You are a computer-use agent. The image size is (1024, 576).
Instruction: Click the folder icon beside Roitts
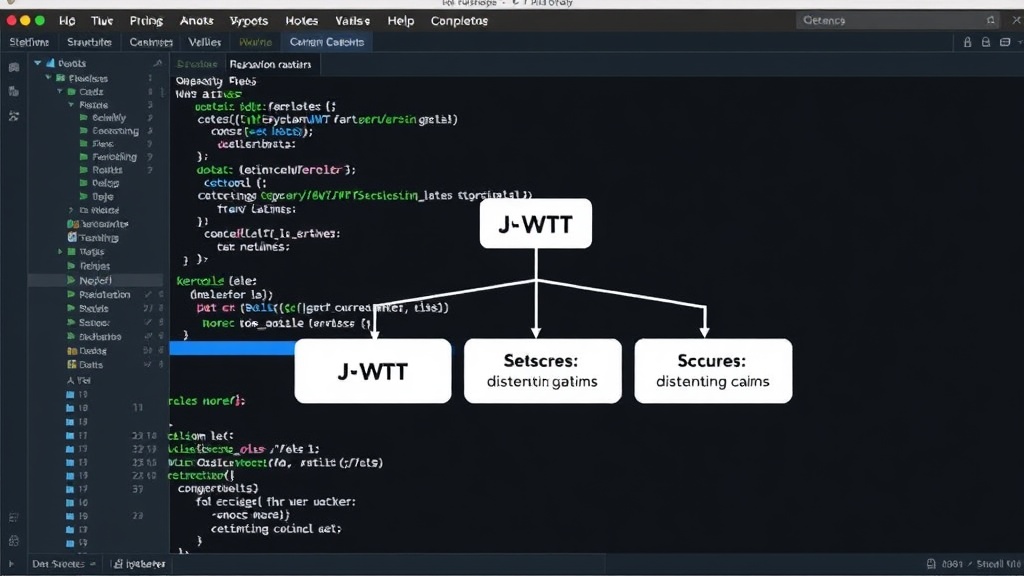pyautogui.click(x=84, y=170)
